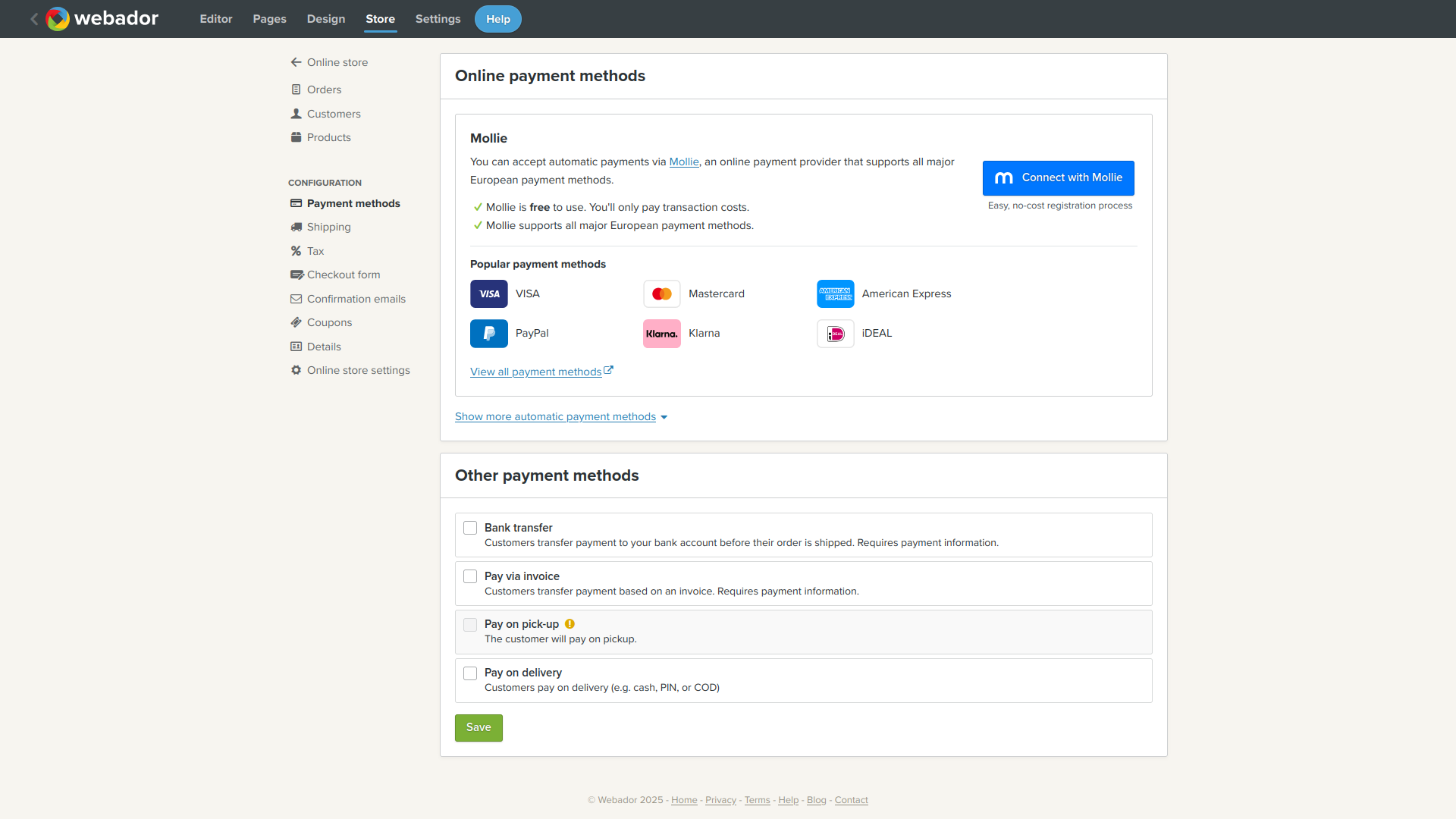Screen dimensions: 1456x819
Task: Open the Mollie link in description
Action: (x=684, y=162)
